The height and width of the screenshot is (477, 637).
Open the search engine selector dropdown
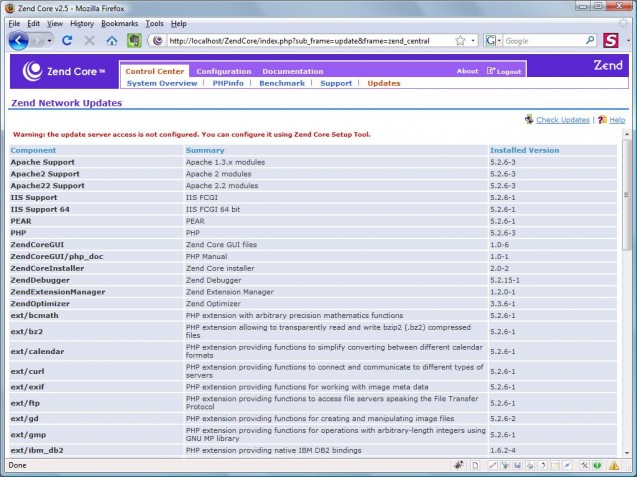click(x=499, y=41)
